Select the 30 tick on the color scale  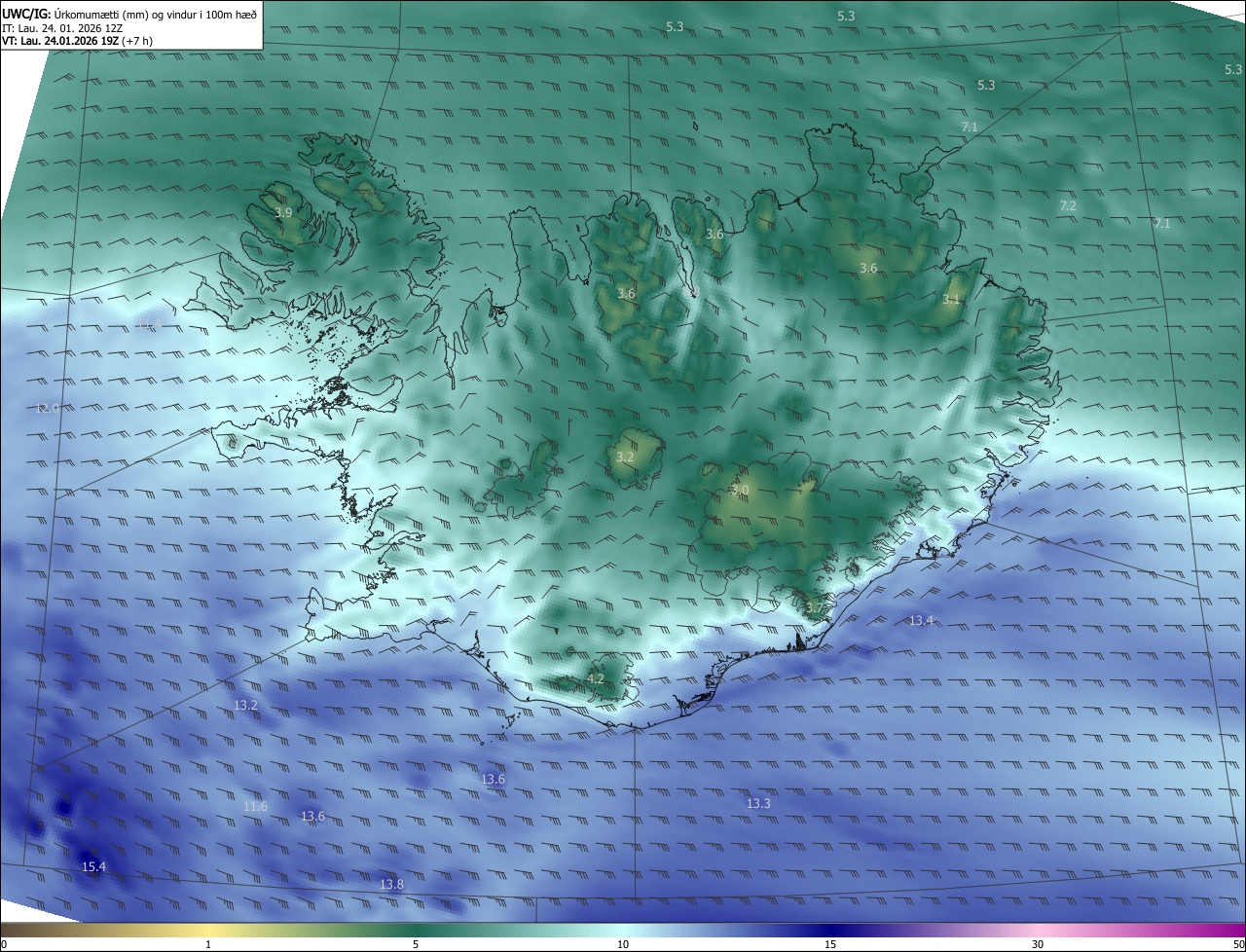coord(1038,944)
